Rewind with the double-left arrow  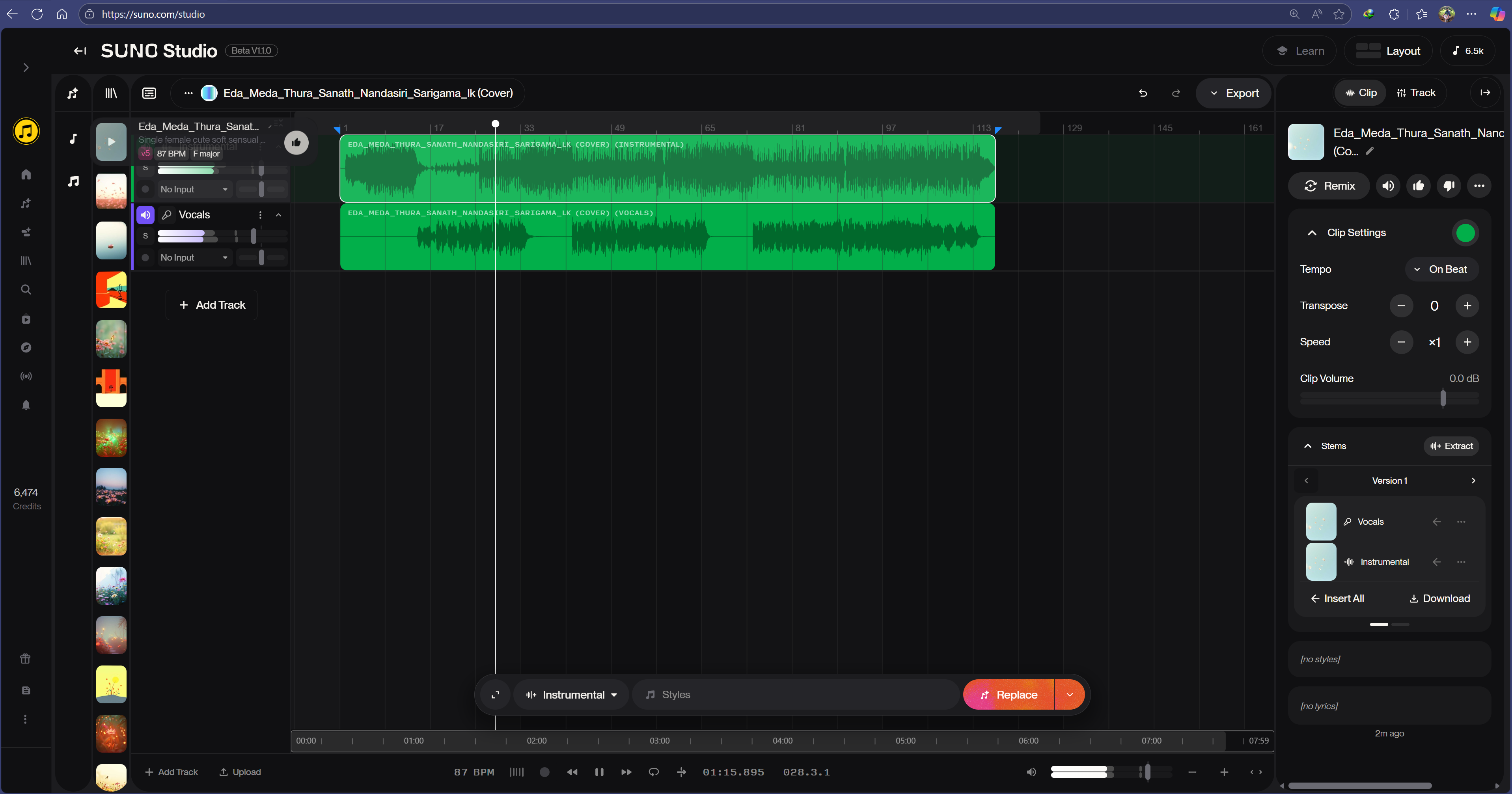point(572,772)
